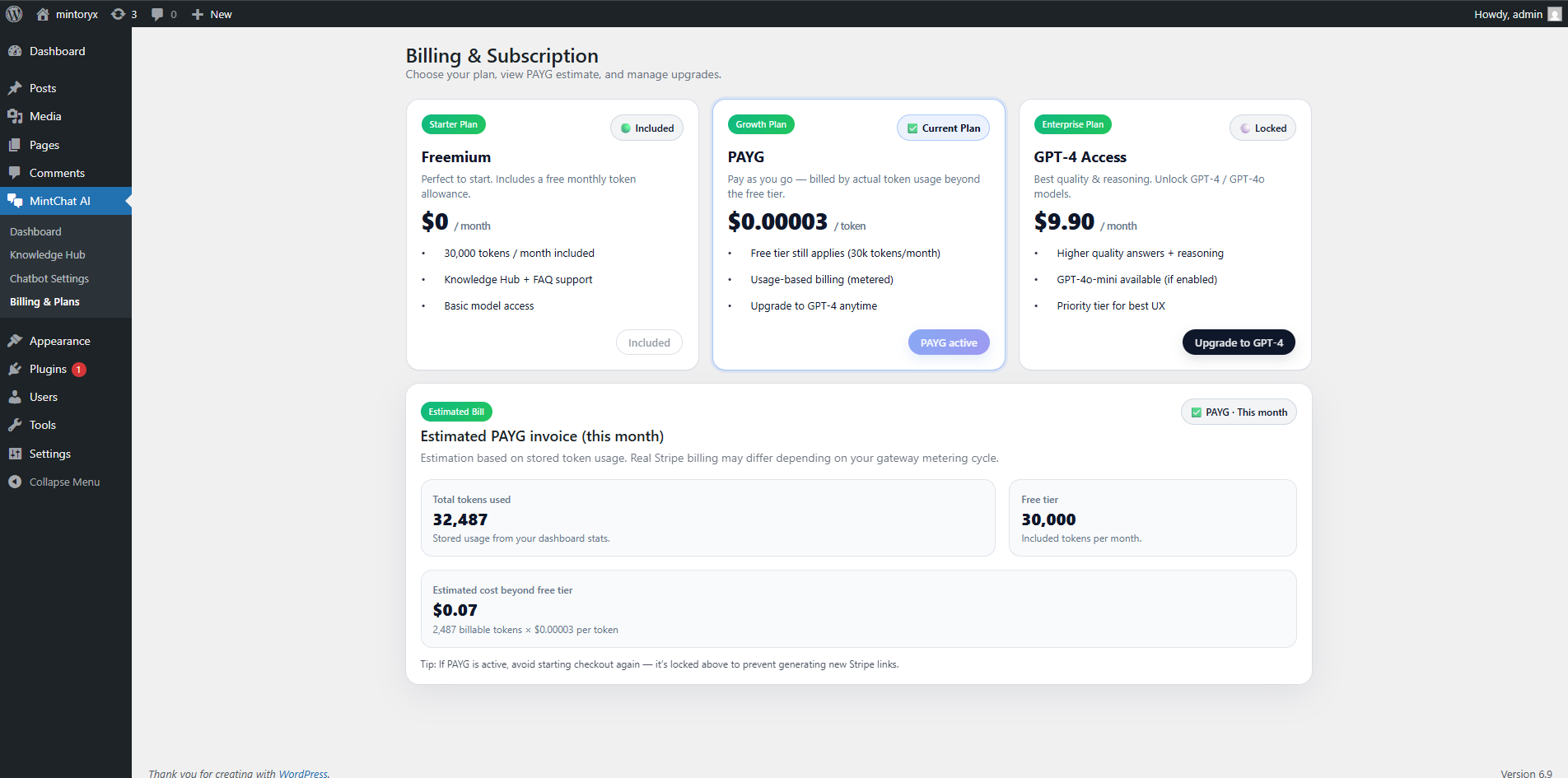The image size is (1568, 778).
Task: Open the Media library from the sidebar
Action: tap(16, 116)
